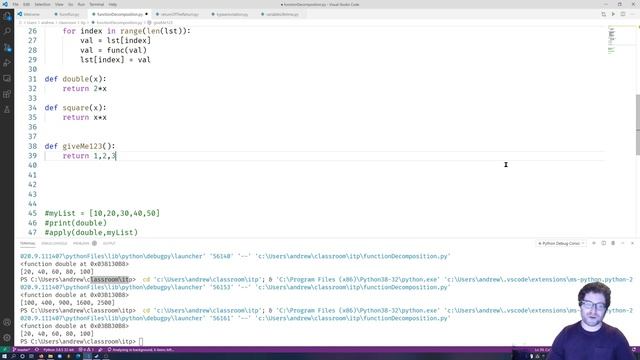Expand the functionDecomposition.py breadcrumb
Screen dimensions: 640x360
[x=118, y=22]
